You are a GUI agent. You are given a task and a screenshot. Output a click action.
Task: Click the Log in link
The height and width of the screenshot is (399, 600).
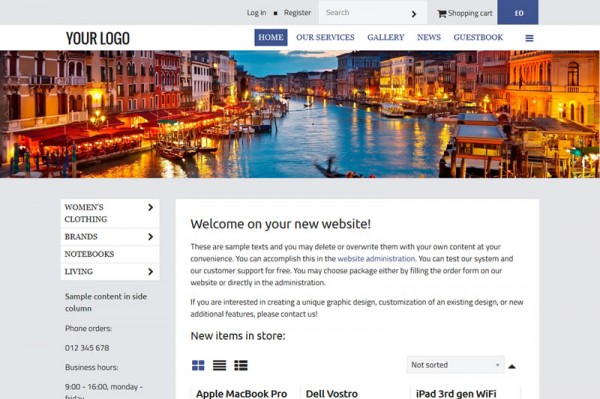(x=256, y=13)
